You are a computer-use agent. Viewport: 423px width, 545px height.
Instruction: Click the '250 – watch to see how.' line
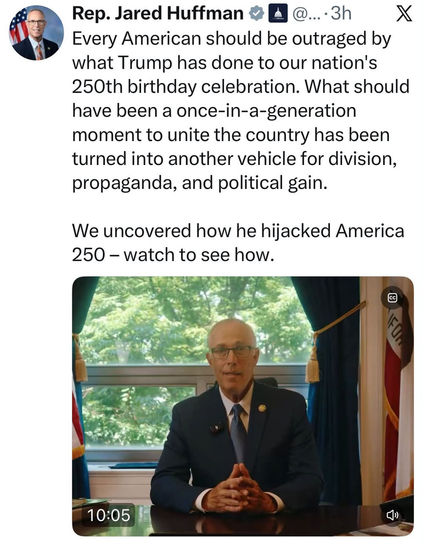tap(173, 255)
